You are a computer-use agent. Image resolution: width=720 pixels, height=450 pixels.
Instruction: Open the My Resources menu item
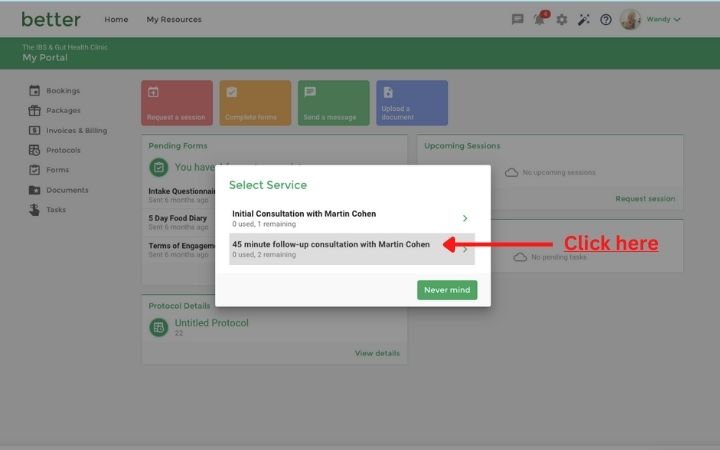174,19
